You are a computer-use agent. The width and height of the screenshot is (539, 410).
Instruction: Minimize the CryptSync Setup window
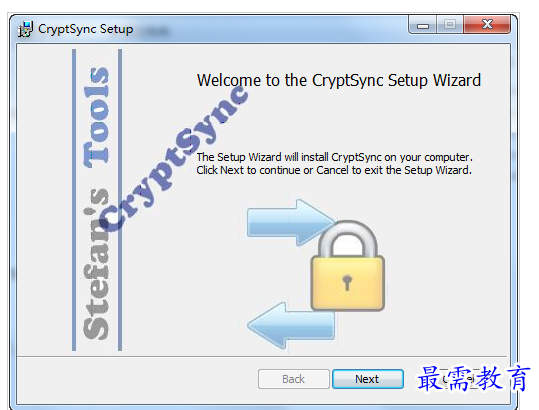[x=423, y=25]
